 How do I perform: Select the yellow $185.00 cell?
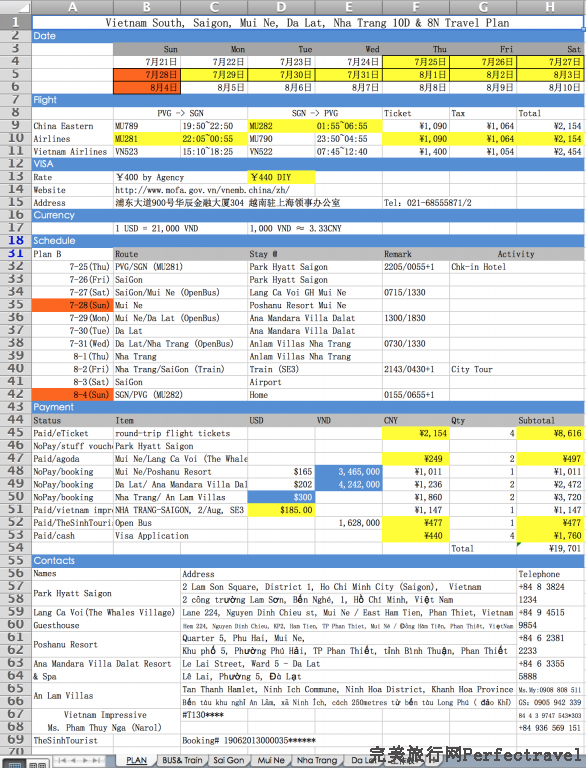click(281, 510)
